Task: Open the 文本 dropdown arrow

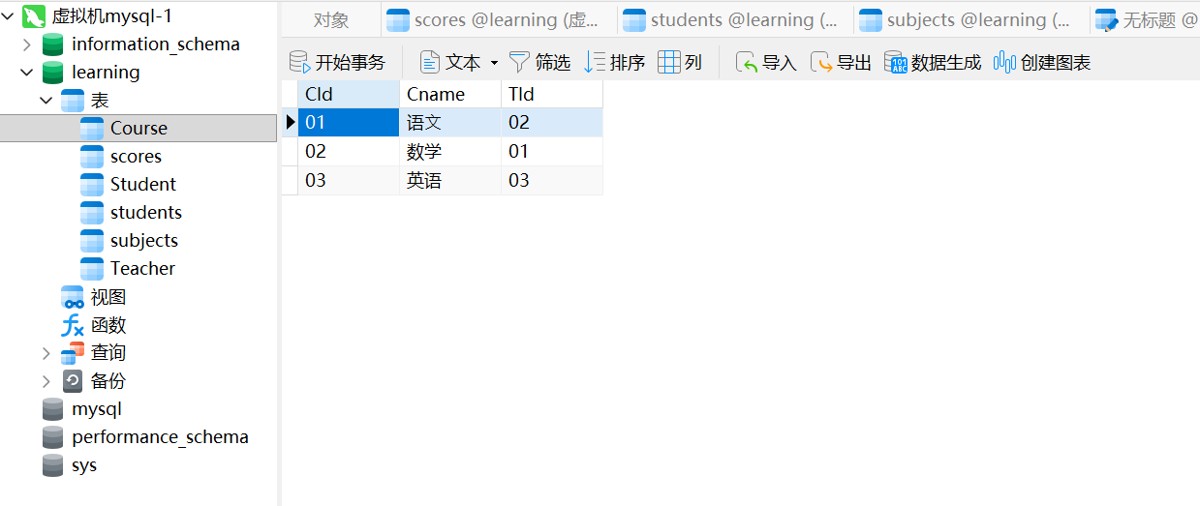Action: coord(493,63)
